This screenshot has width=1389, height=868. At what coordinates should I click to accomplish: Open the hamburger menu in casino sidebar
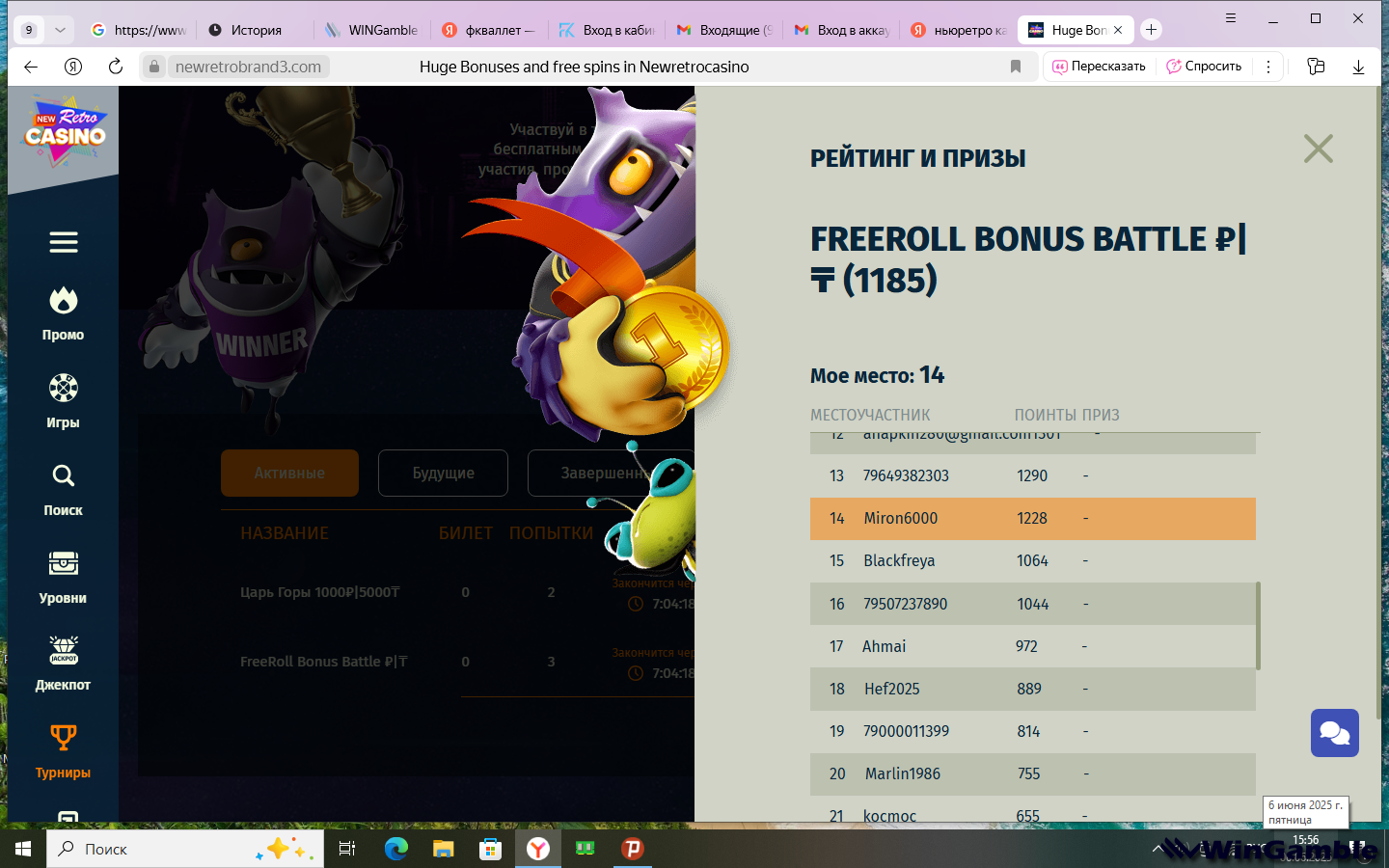tap(64, 242)
